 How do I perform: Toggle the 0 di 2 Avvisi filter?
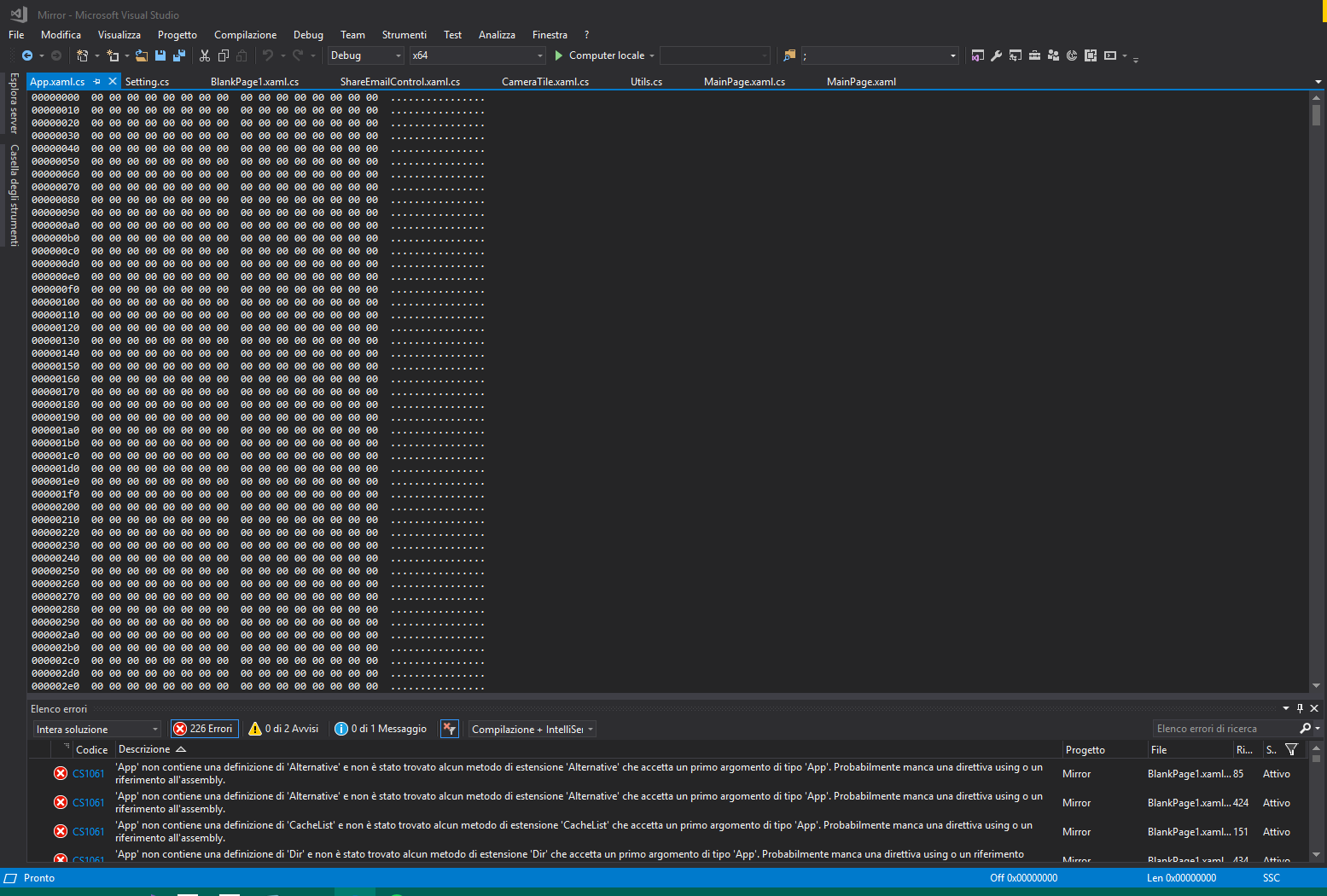point(283,729)
